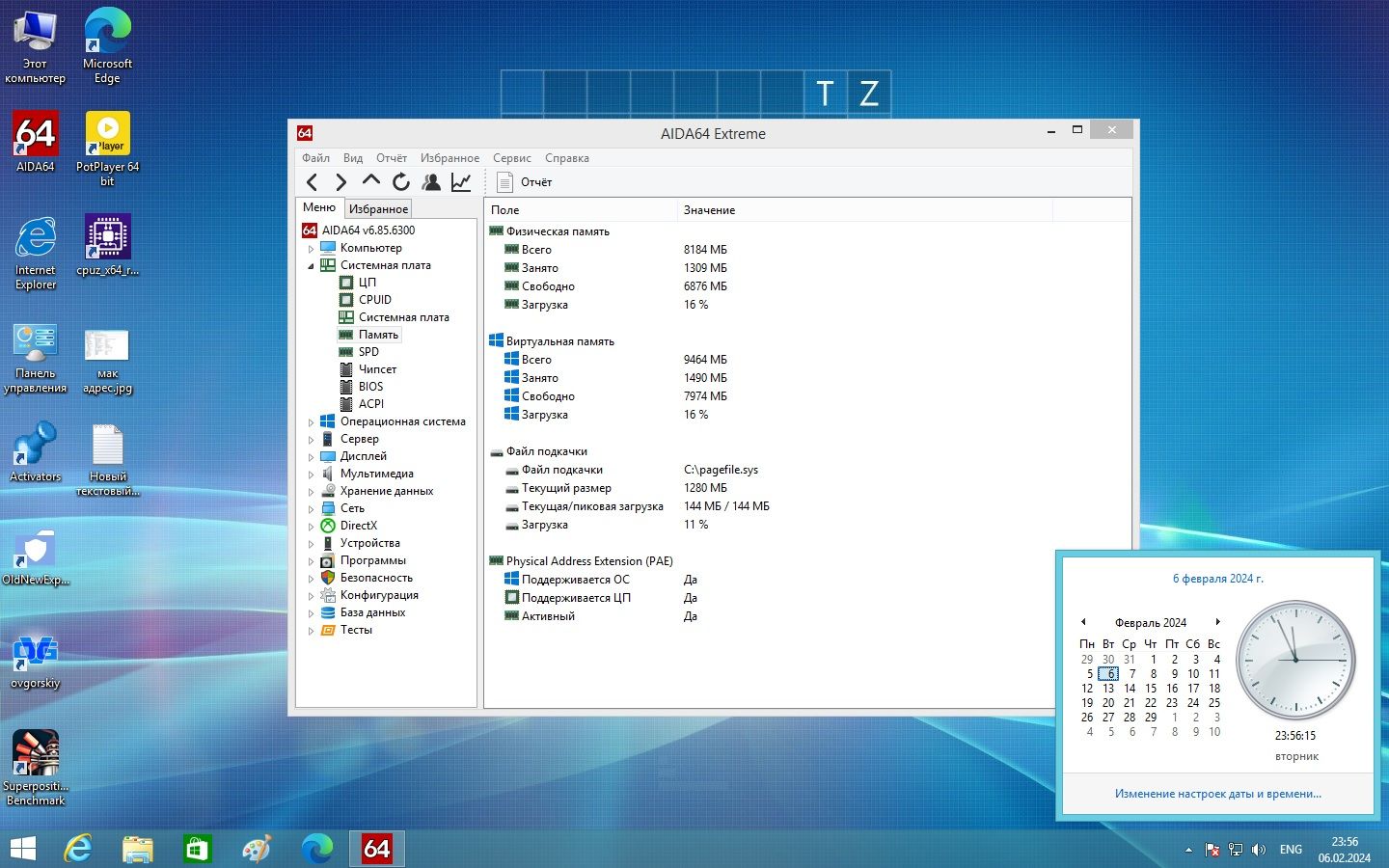Image resolution: width=1389 pixels, height=868 pixels.
Task: Expand the Хранение данных node
Action: point(311,492)
